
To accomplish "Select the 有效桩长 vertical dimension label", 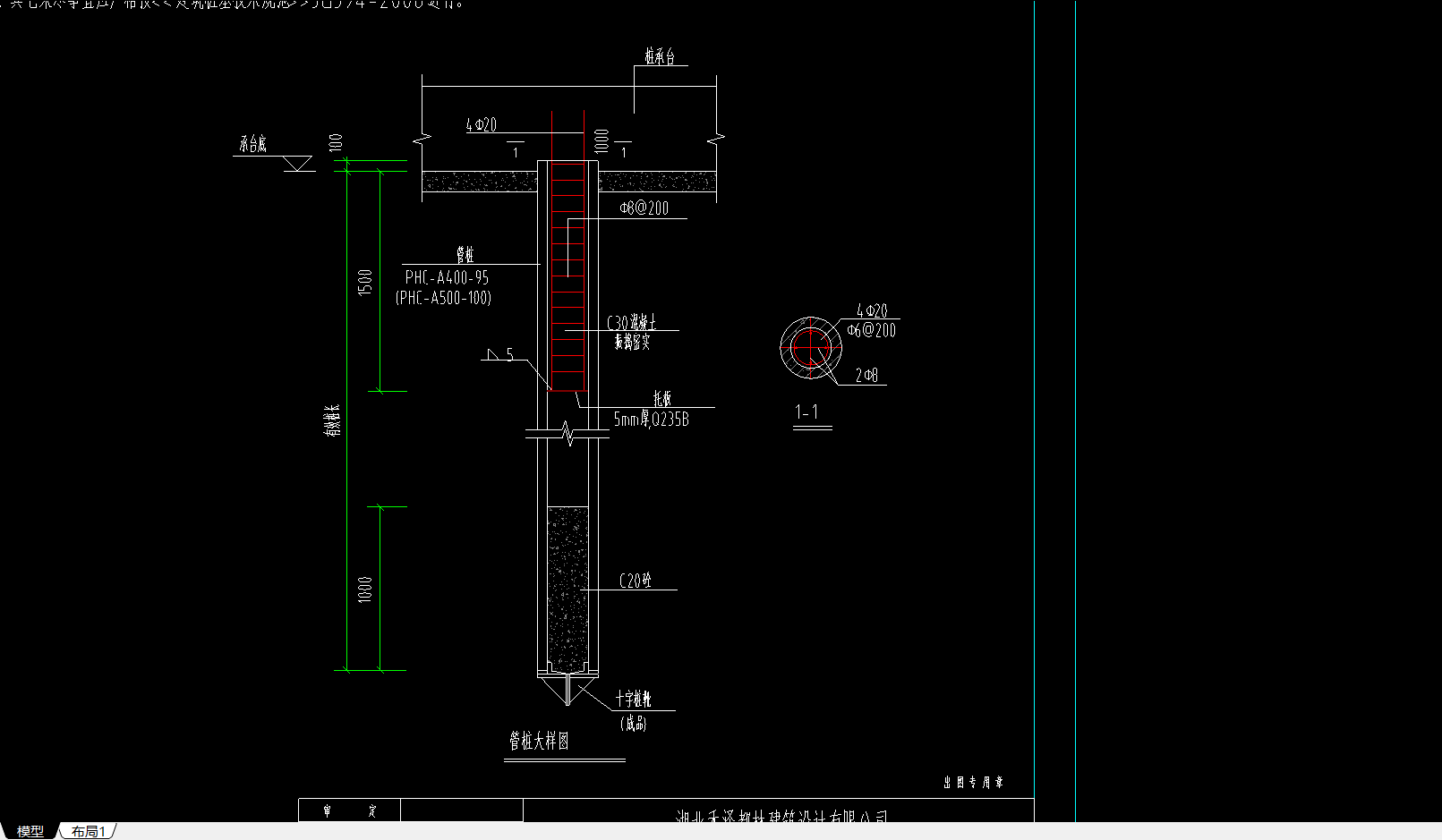I will (332, 420).
